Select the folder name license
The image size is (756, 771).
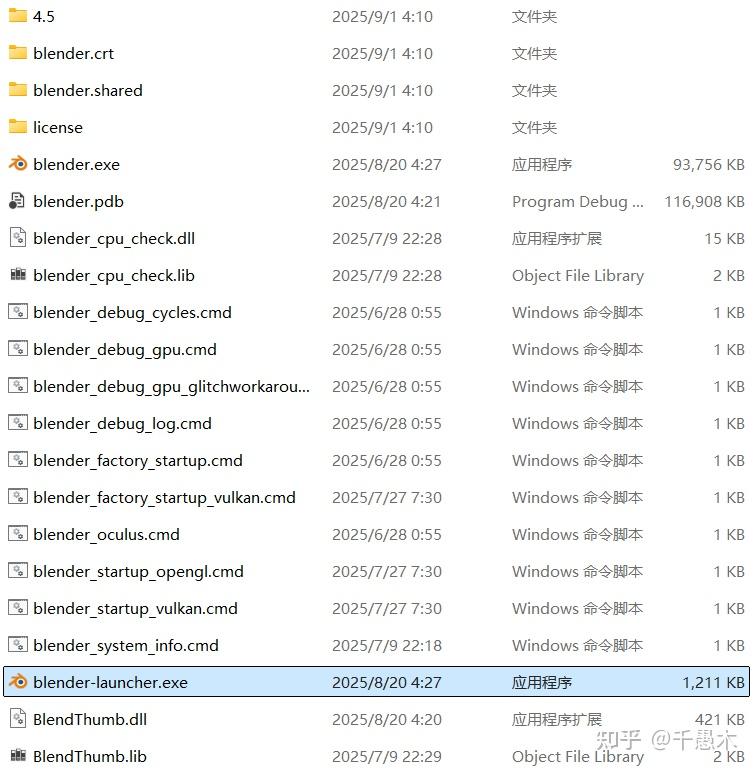pos(58,128)
